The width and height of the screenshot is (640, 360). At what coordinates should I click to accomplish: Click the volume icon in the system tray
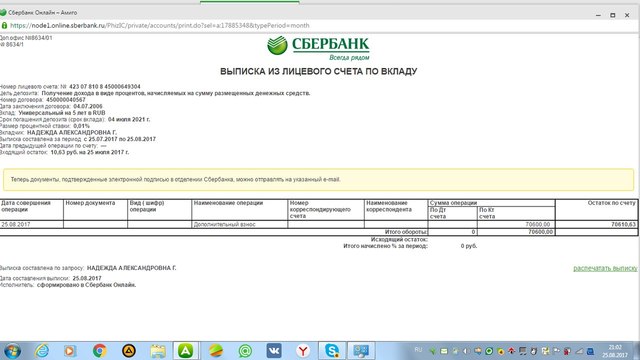[466, 351]
